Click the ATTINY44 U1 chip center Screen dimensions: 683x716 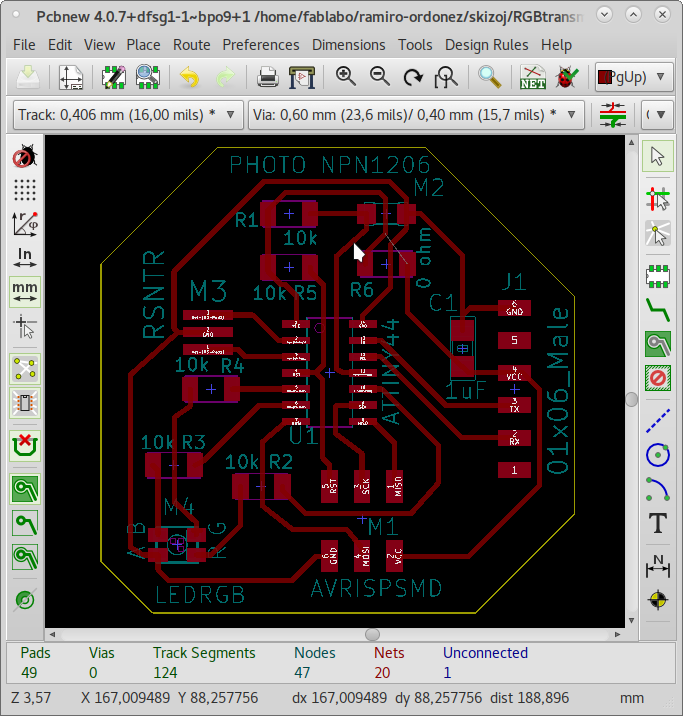point(330,373)
